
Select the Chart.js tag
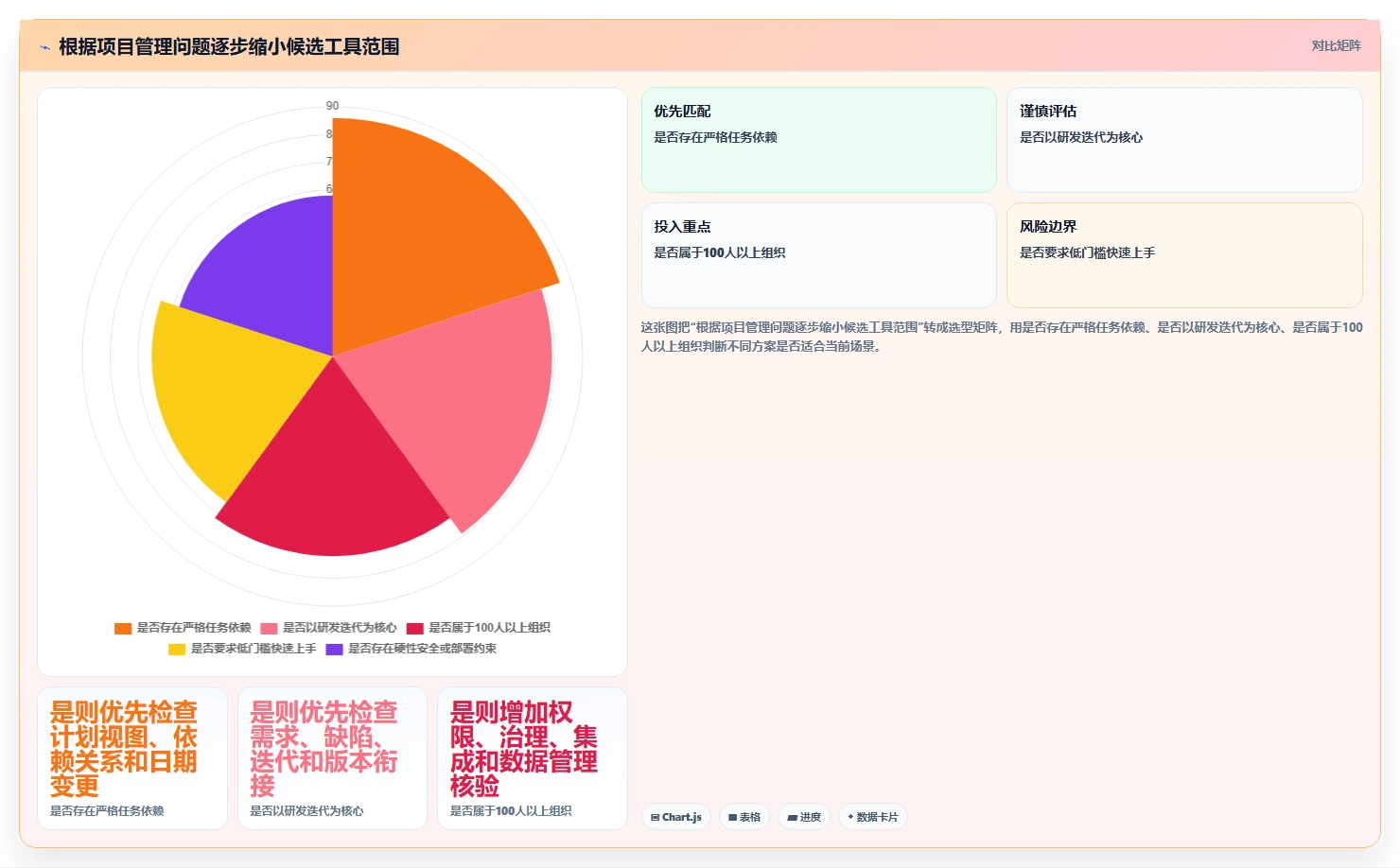[676, 817]
